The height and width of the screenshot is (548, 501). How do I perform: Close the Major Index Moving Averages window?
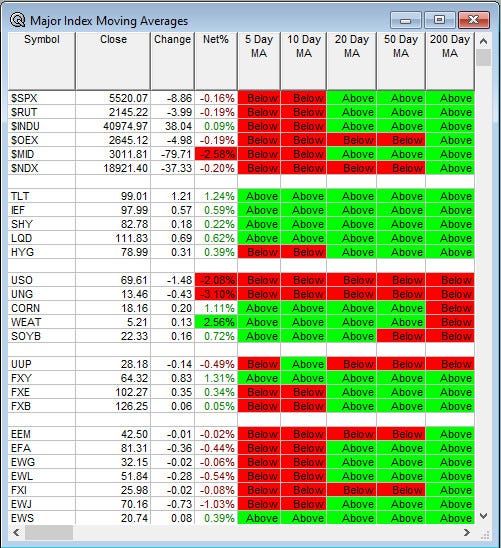point(474,20)
